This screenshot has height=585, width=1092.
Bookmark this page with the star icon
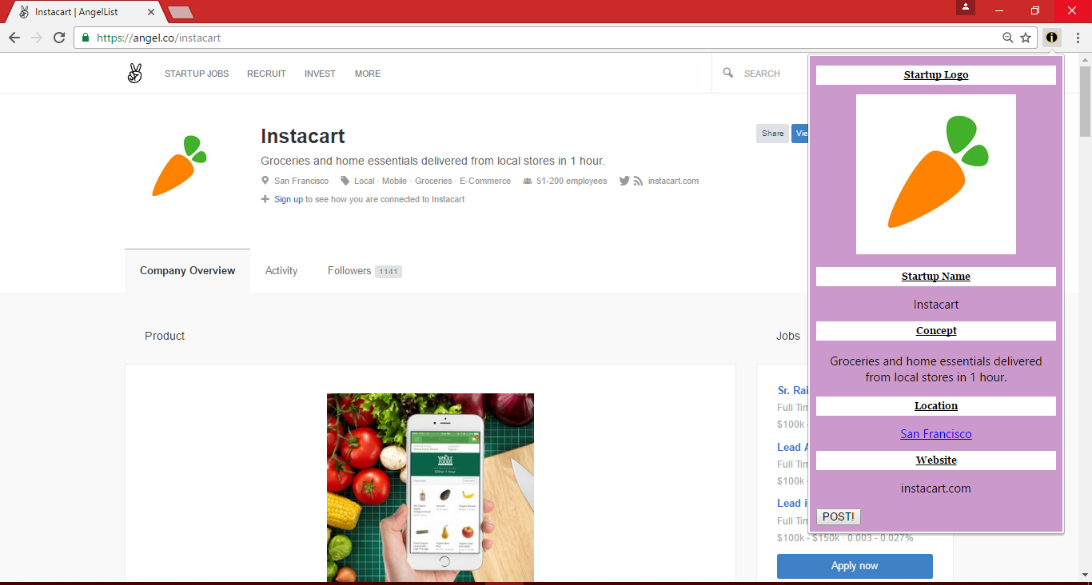click(x=1026, y=38)
